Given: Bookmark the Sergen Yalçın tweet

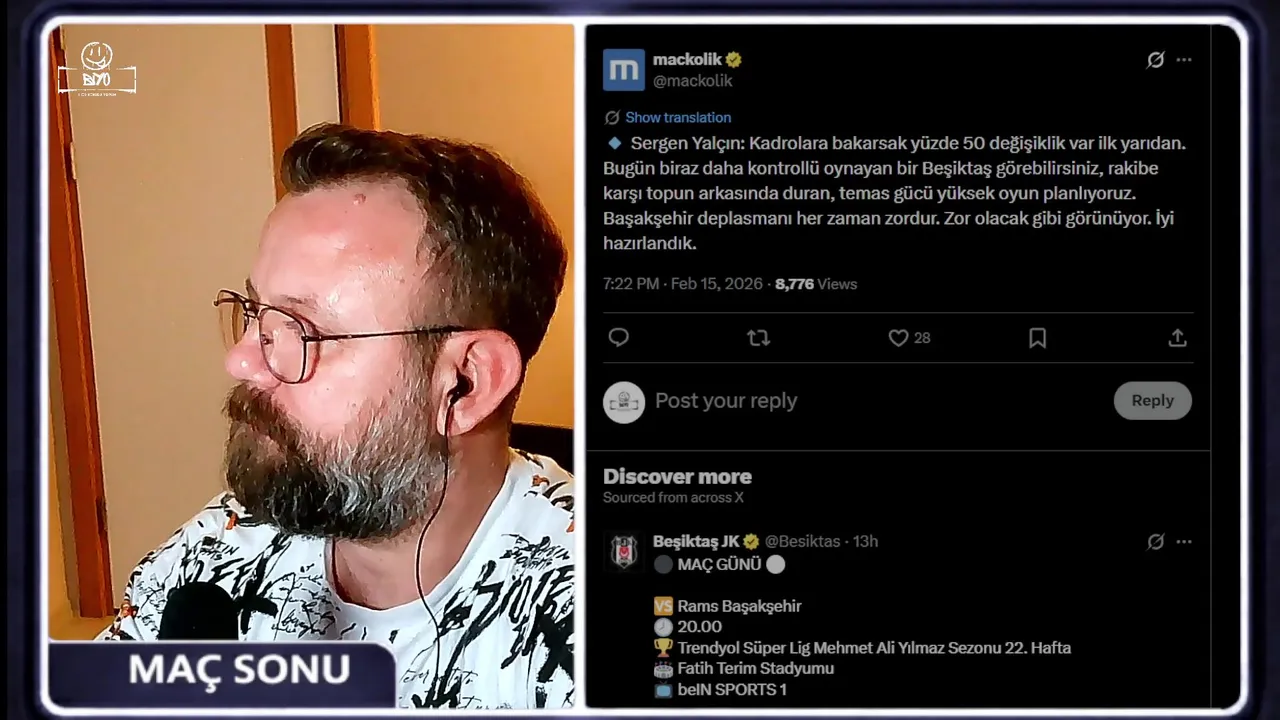Looking at the screenshot, I should click(1038, 338).
